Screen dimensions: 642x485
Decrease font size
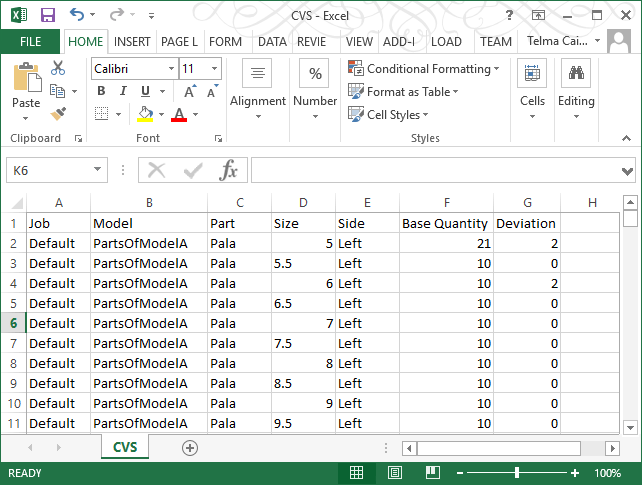tap(212, 91)
